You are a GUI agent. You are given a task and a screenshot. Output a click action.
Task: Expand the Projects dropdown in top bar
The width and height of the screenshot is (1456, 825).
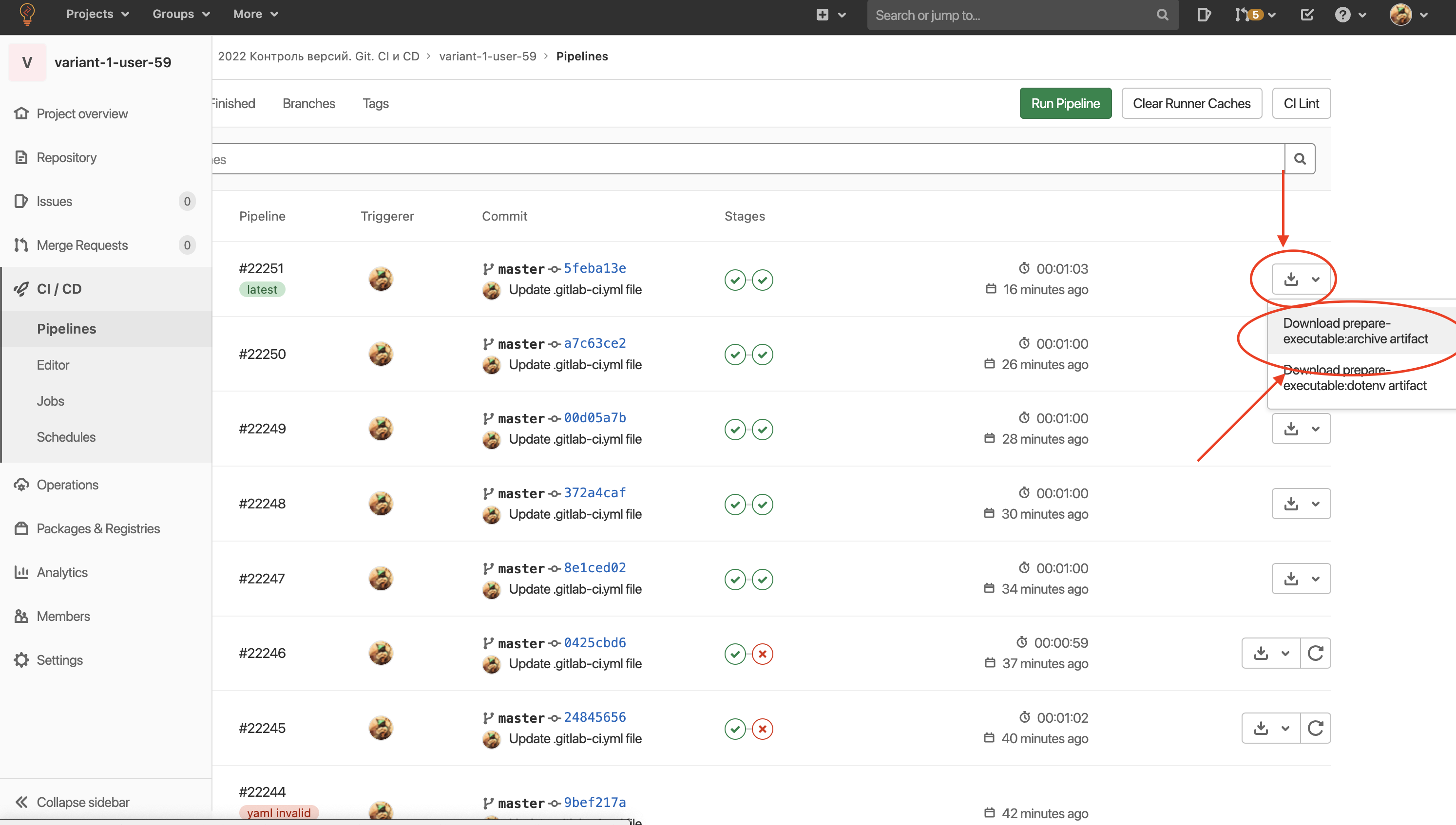97,14
